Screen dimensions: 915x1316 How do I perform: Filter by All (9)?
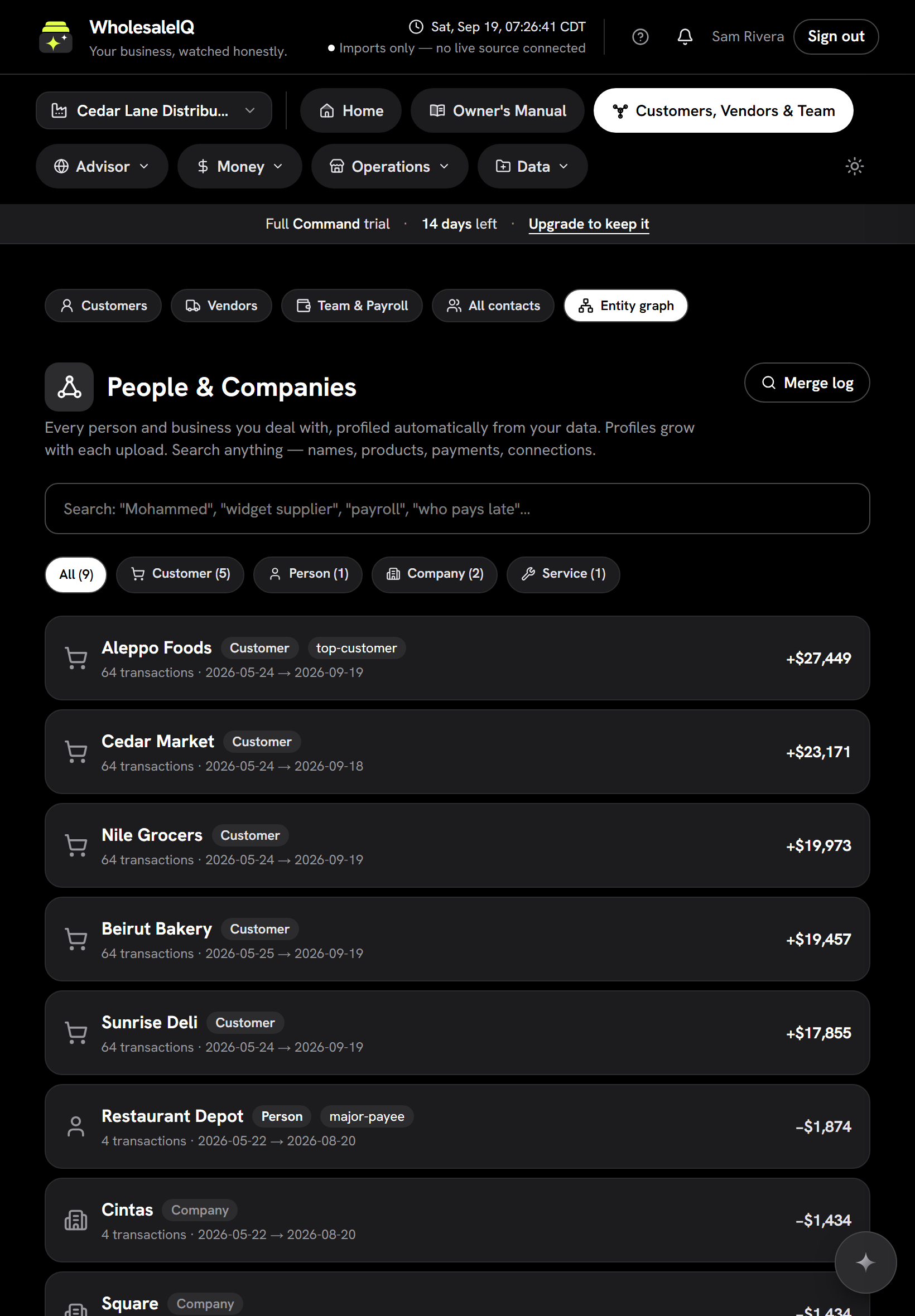coord(76,574)
